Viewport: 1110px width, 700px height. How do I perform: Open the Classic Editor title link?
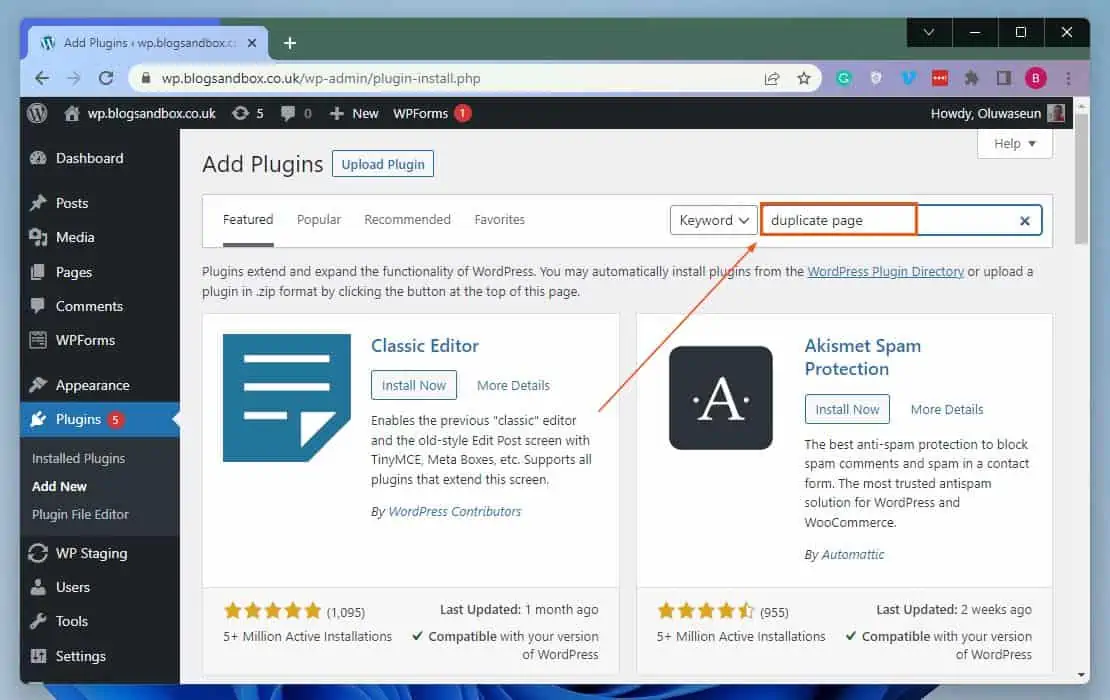(x=425, y=345)
